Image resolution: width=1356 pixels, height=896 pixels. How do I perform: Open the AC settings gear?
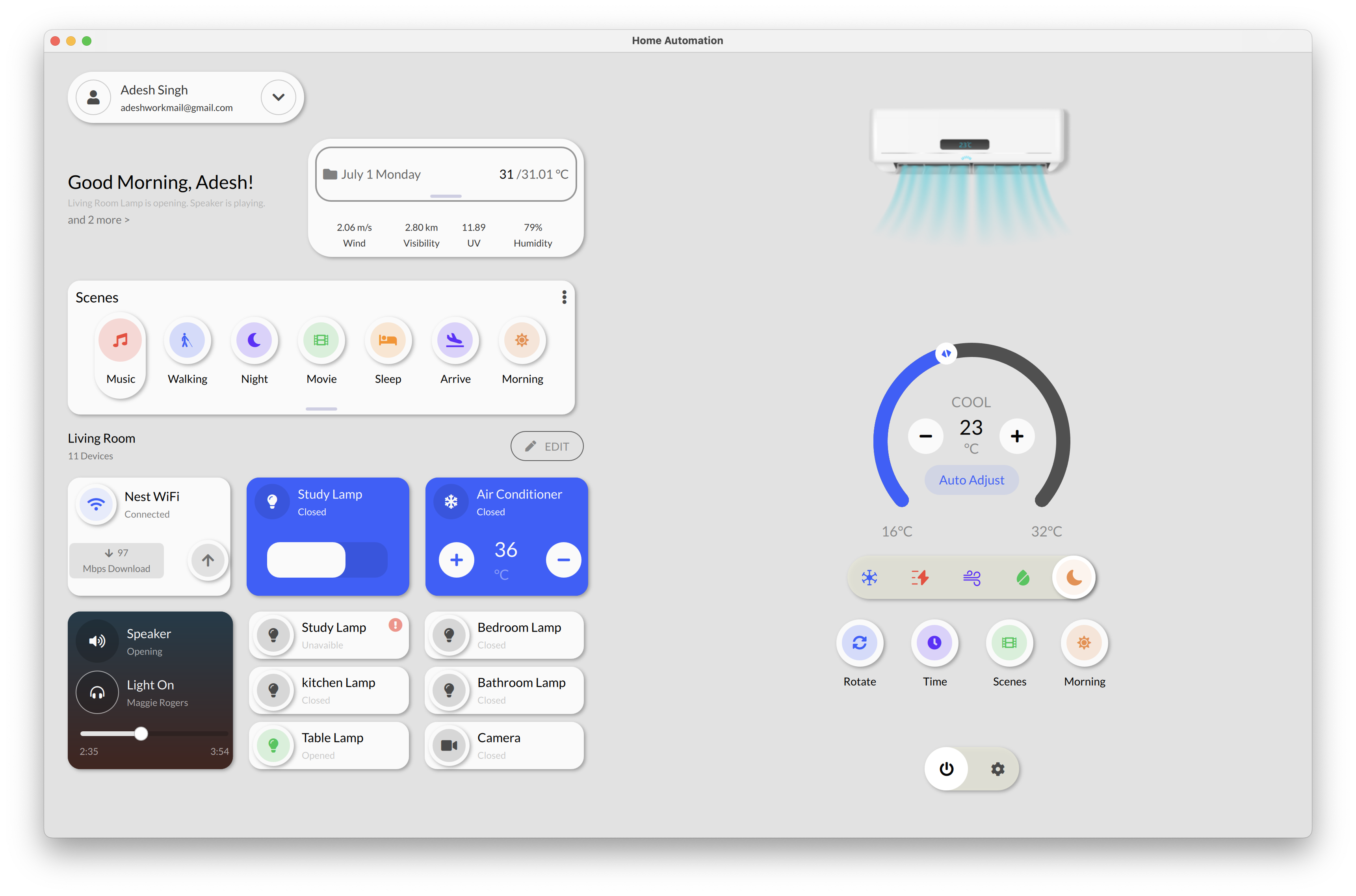tap(997, 769)
